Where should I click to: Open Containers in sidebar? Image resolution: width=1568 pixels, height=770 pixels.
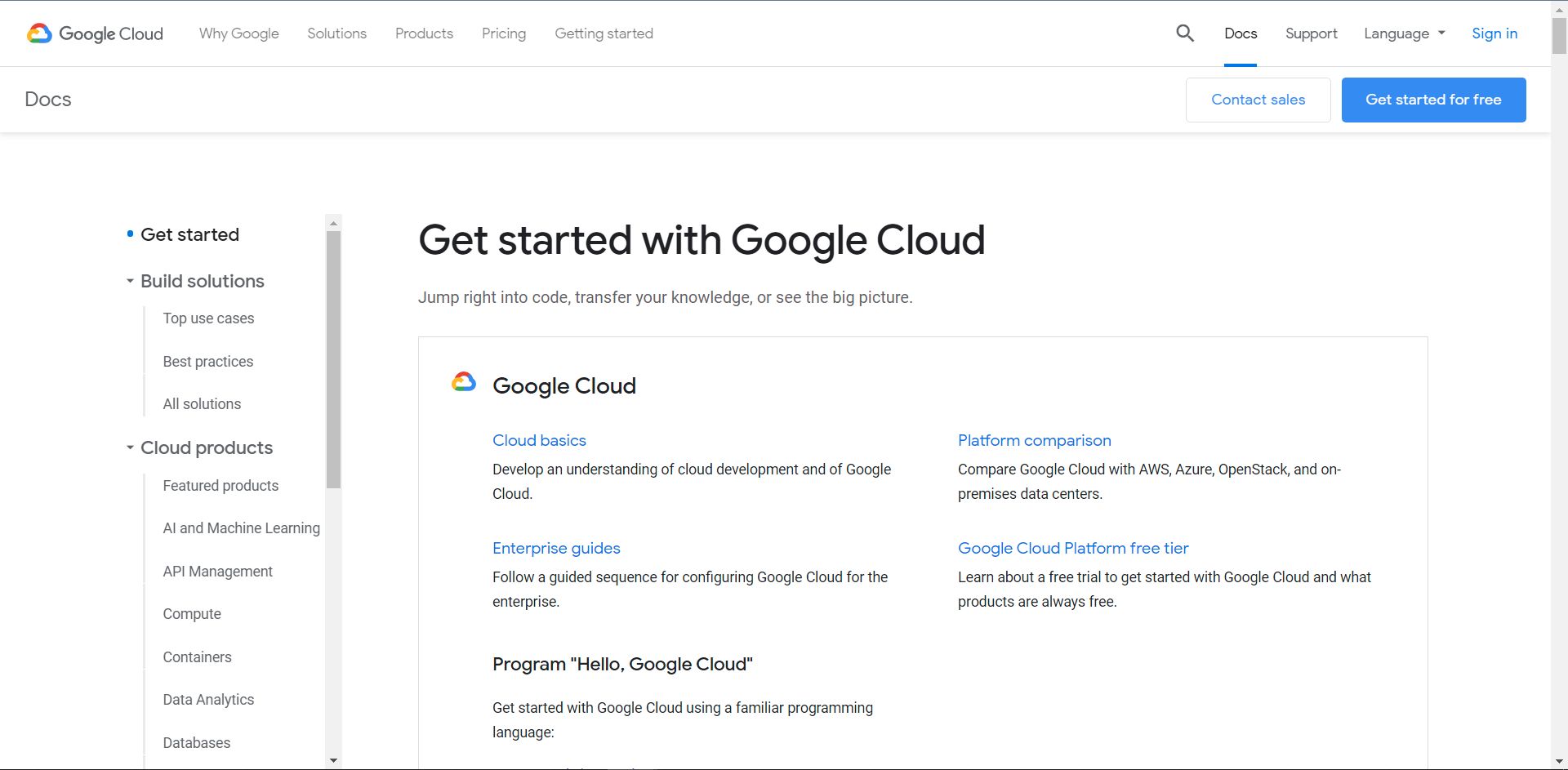198,657
